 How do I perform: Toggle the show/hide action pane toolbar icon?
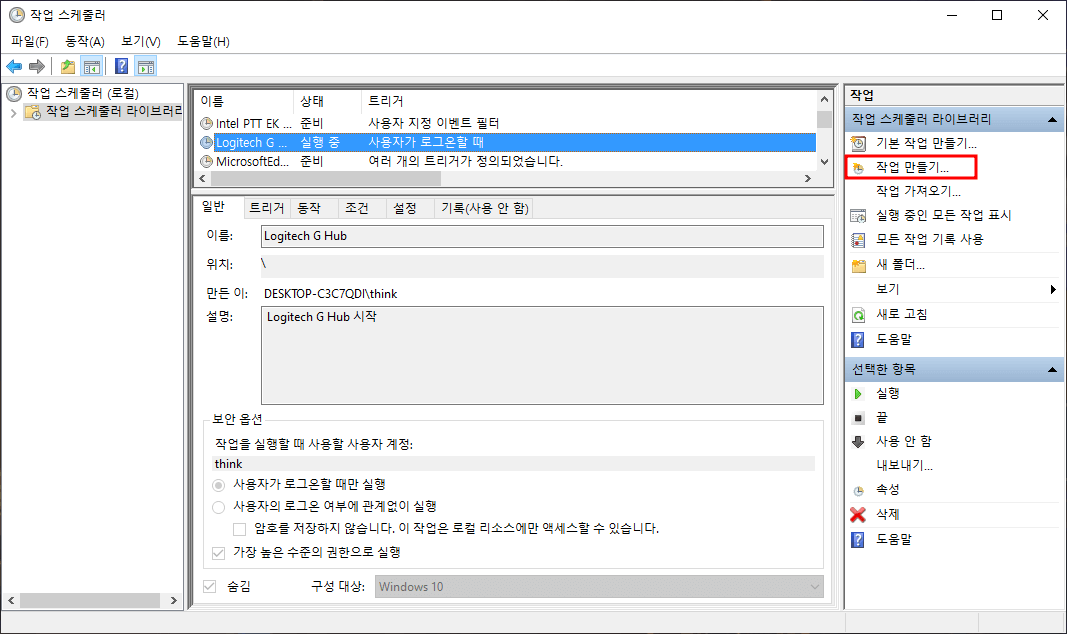pos(146,67)
